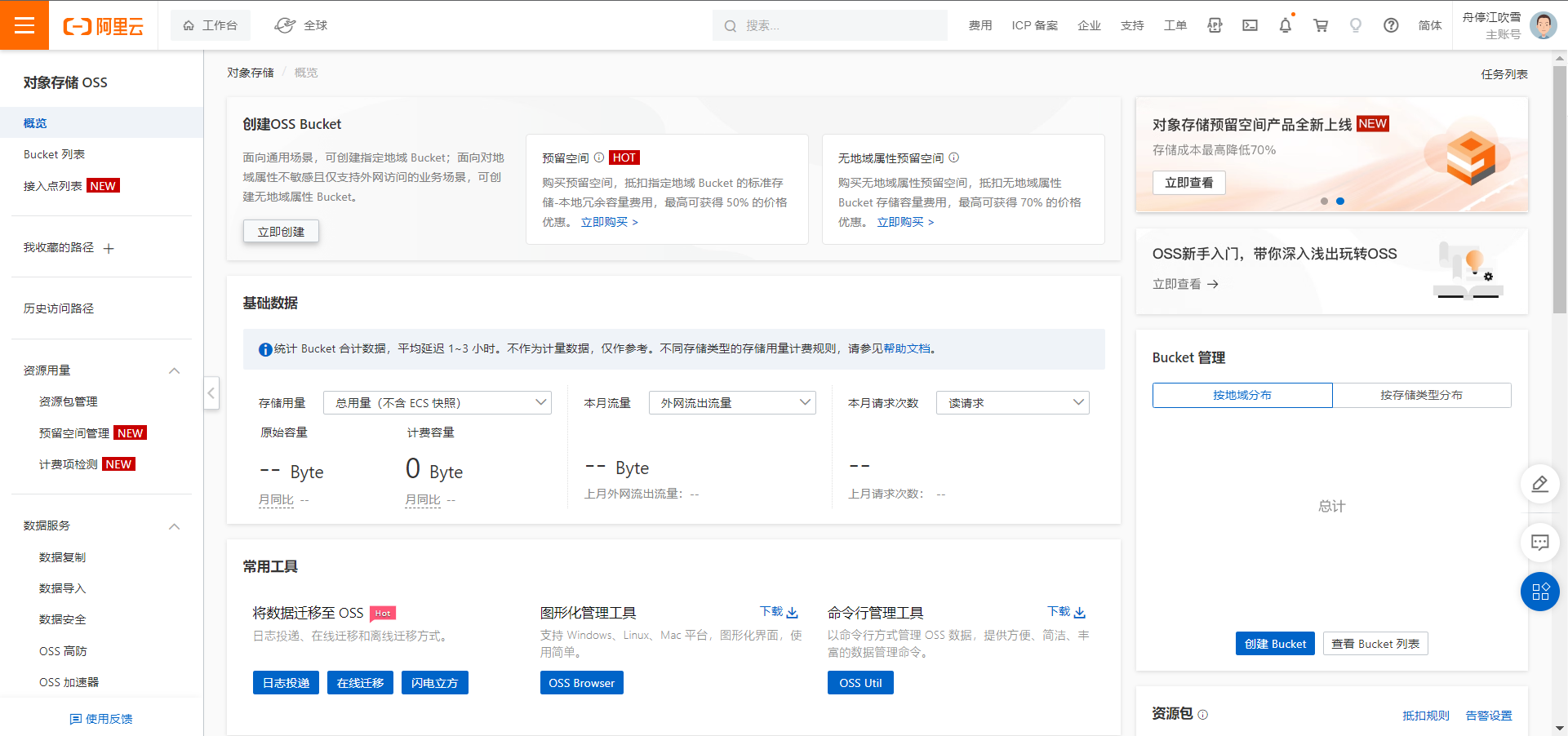The height and width of the screenshot is (736, 1568).
Task: Click 闪电立方 button
Action: pyautogui.click(x=435, y=683)
